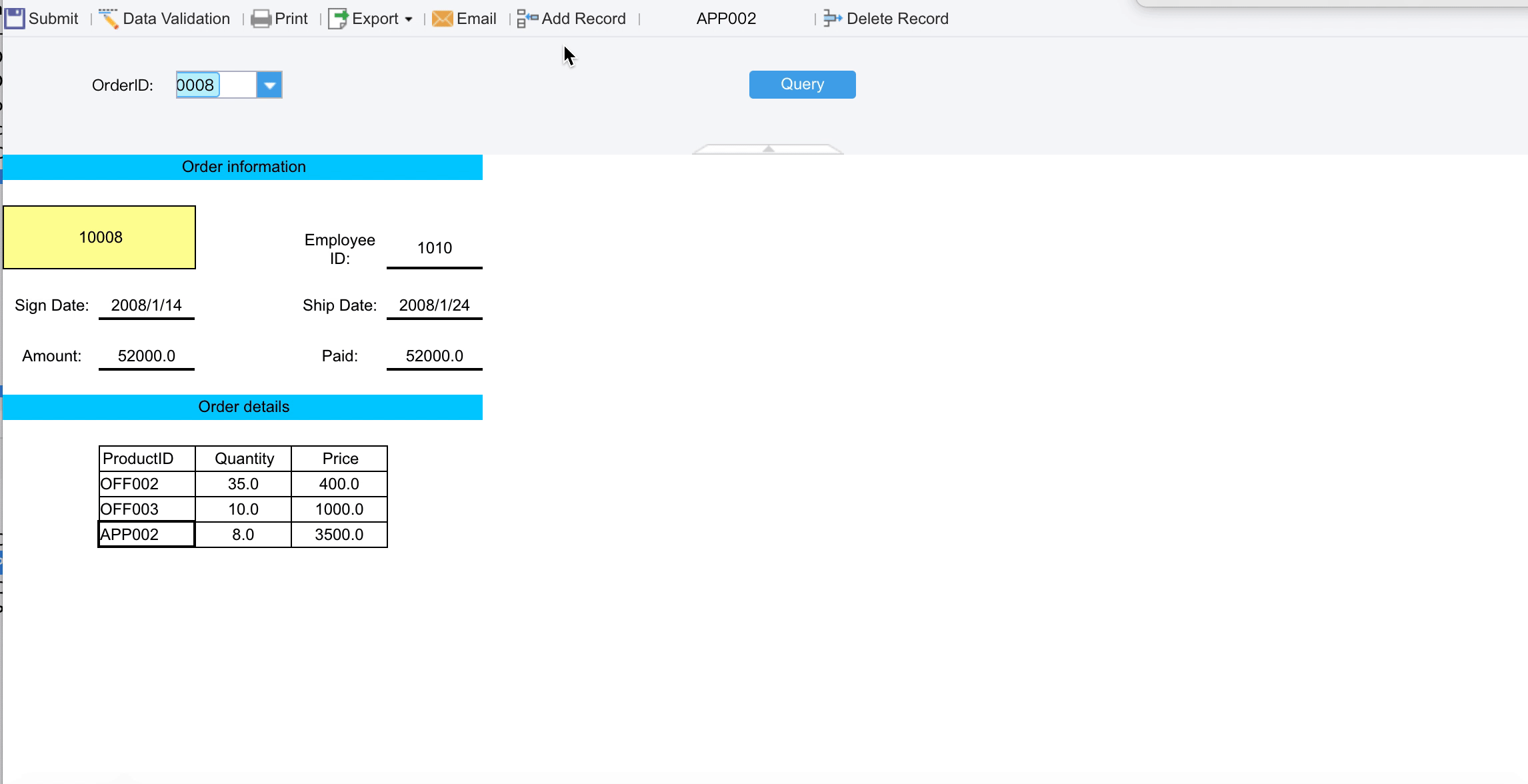Select the APP002 product cell
Viewport: 1528px width, 784px height.
pos(147,535)
